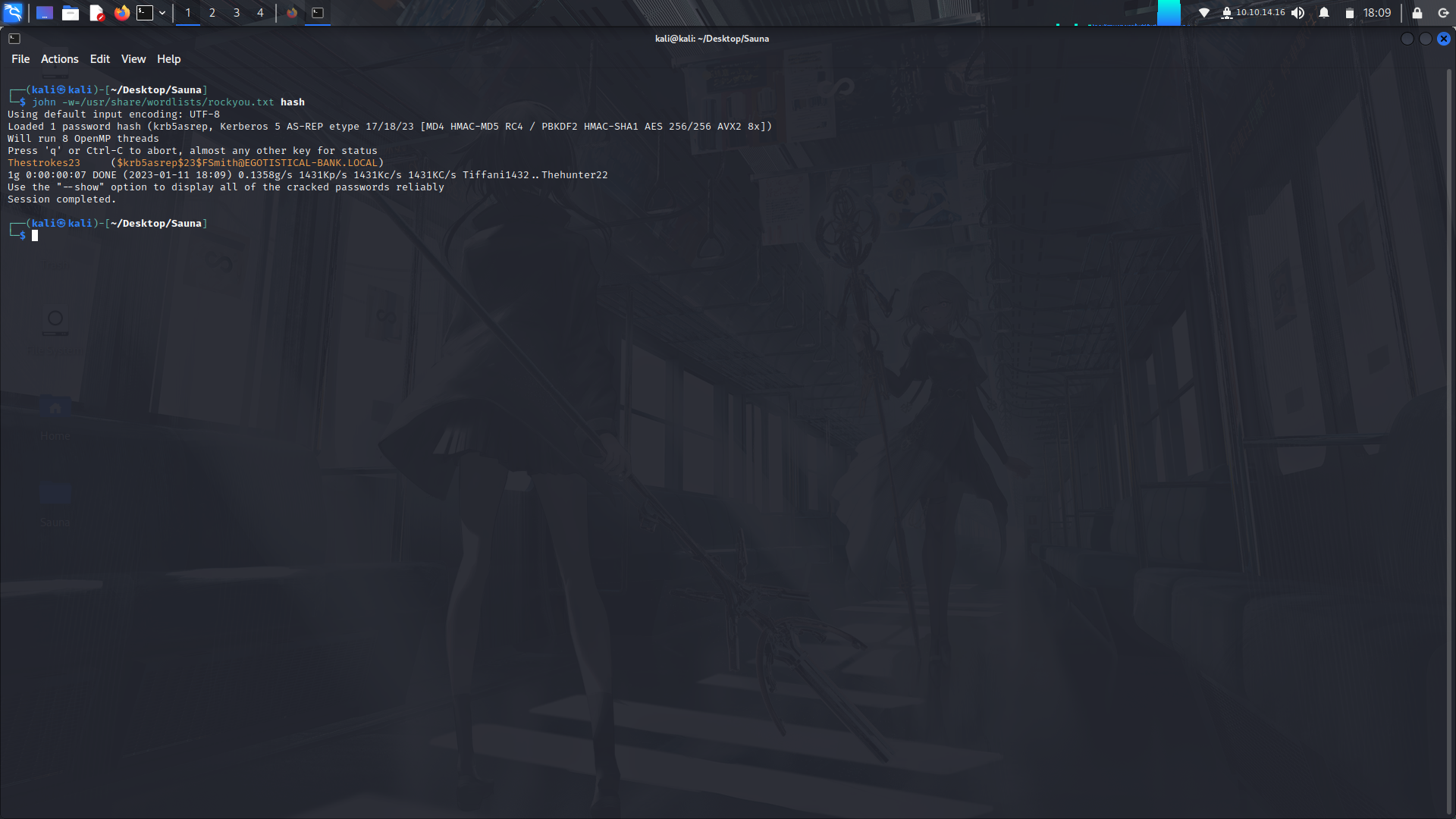Screen dimensions: 1456x819
Task: Open the volume slider via the speaker icon
Action: 1299,12
